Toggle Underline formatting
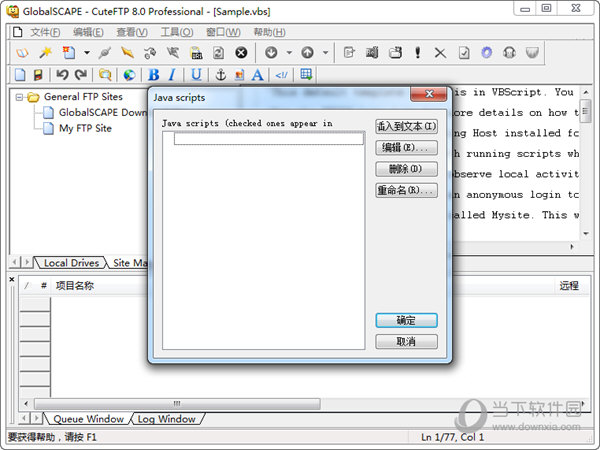 tap(196, 75)
